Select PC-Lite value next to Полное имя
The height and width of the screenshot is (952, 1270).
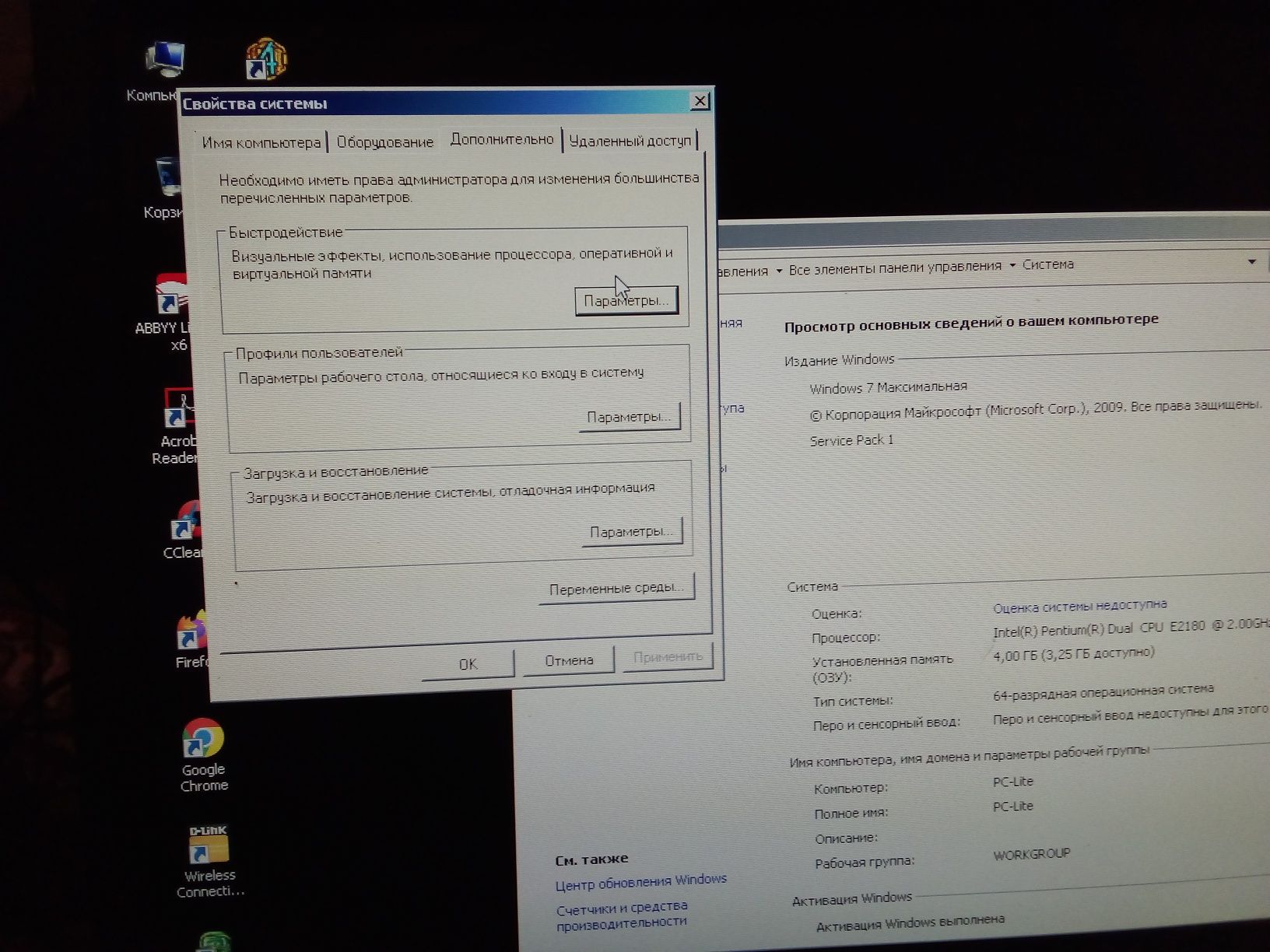coord(1013,807)
